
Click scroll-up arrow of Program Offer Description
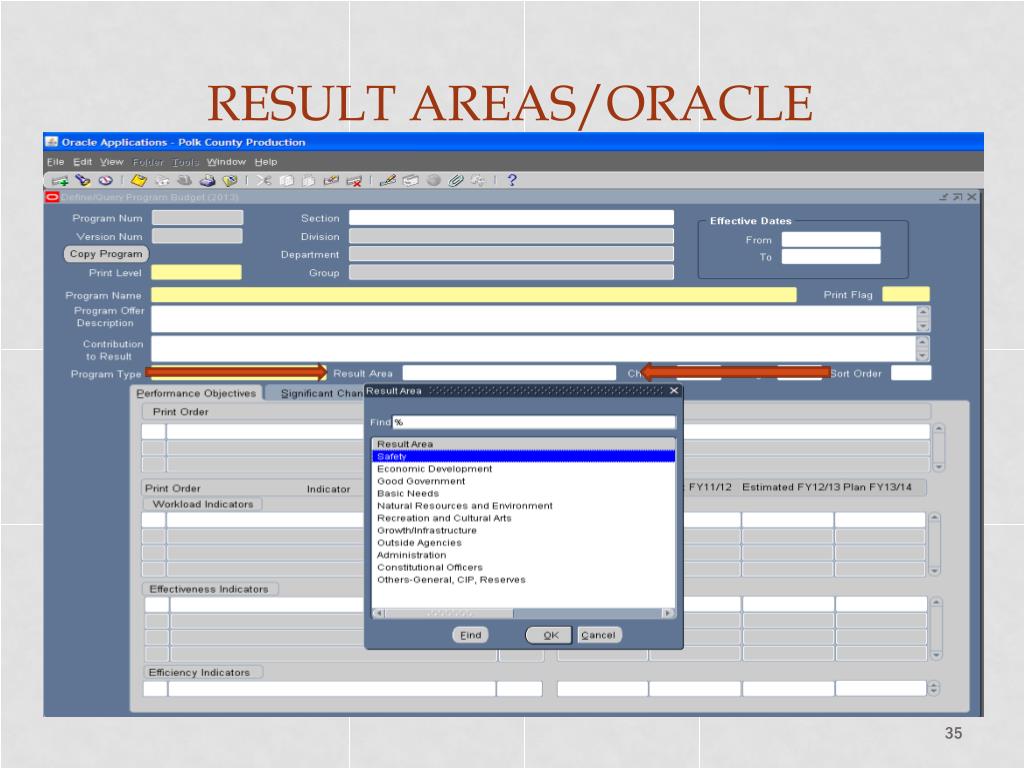pos(923,312)
